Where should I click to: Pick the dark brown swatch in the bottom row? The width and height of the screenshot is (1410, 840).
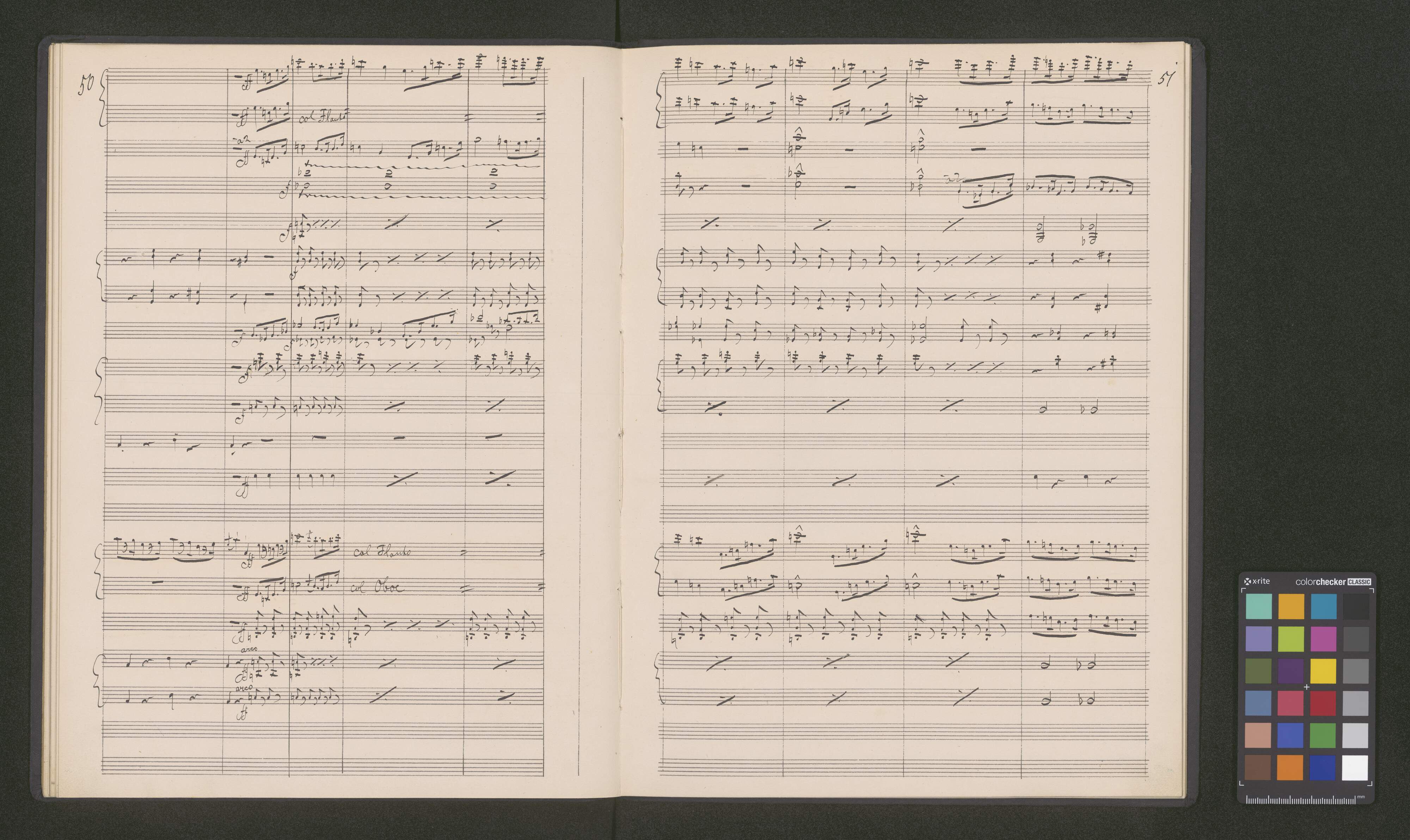(x=1258, y=767)
